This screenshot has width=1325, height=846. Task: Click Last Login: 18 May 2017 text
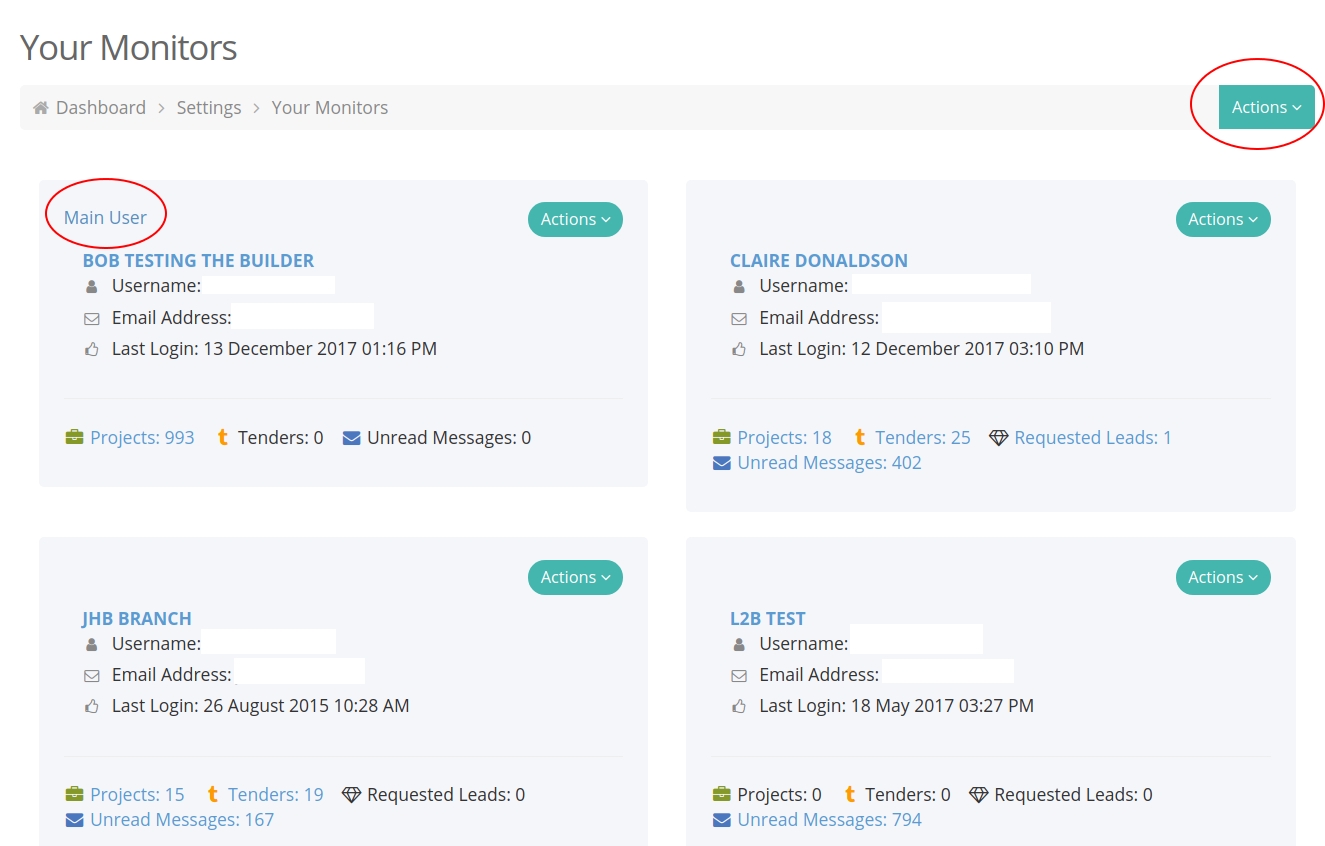[x=897, y=706]
